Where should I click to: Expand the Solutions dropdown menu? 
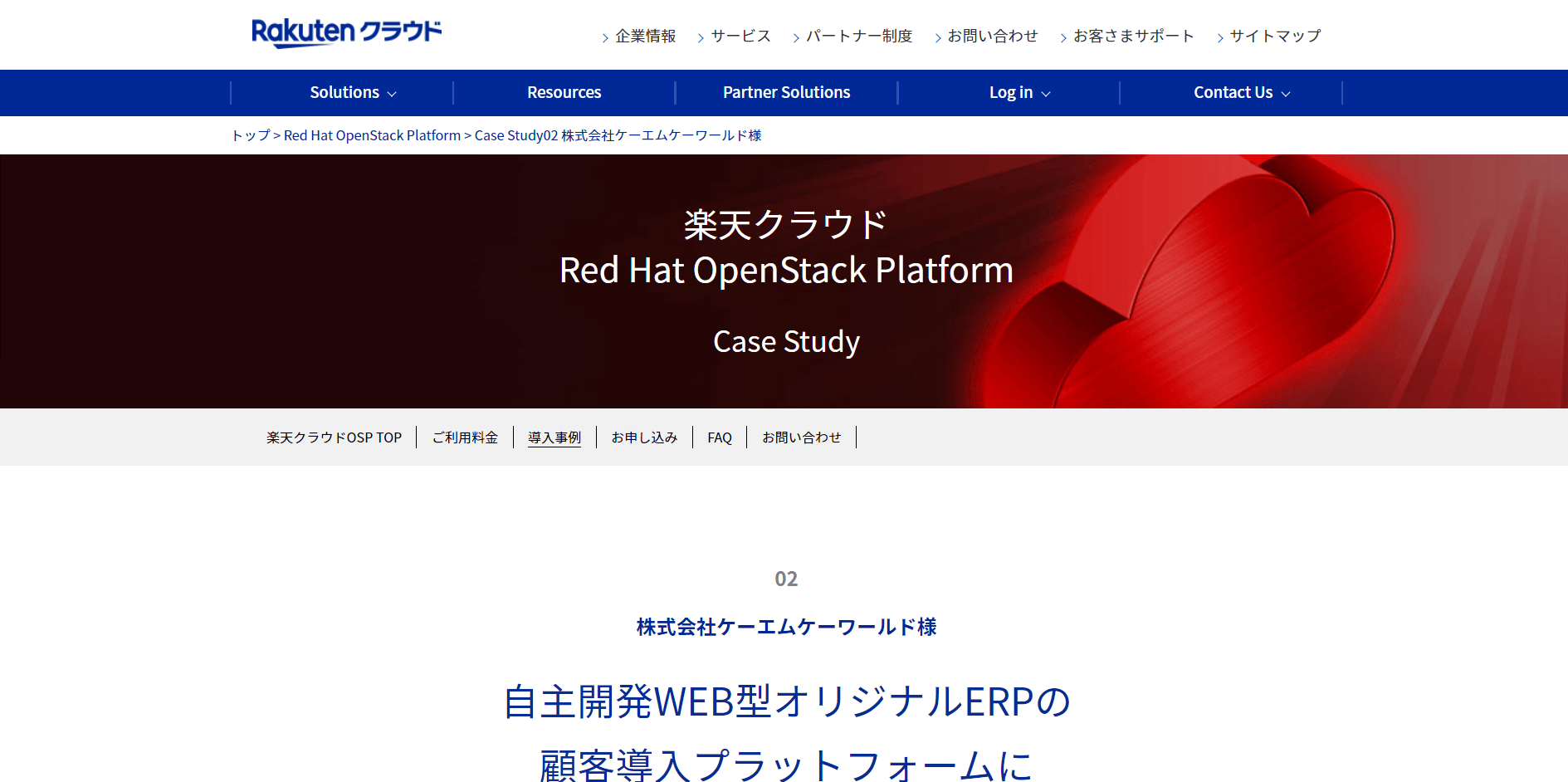coord(353,93)
